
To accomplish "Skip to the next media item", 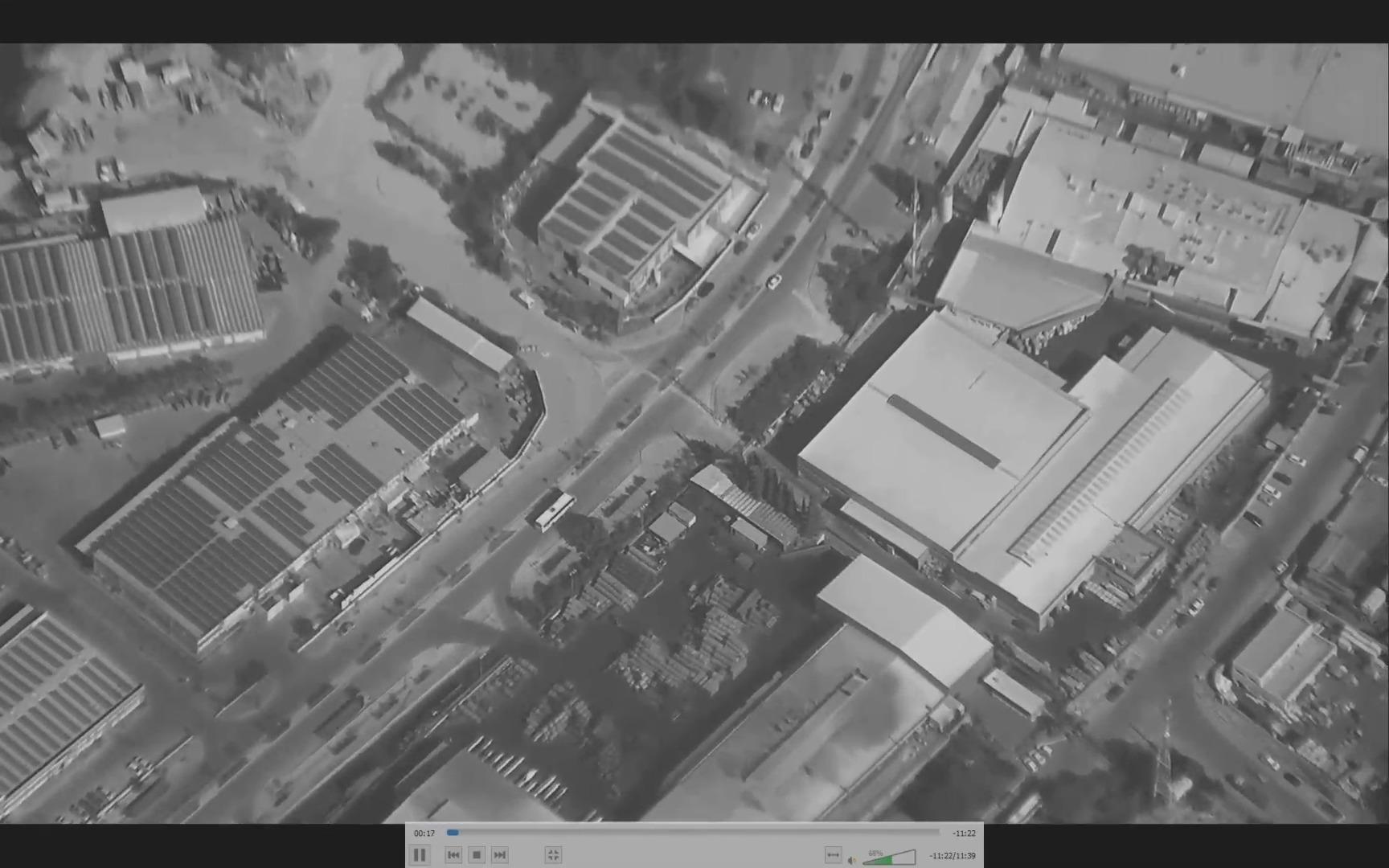I will point(499,855).
